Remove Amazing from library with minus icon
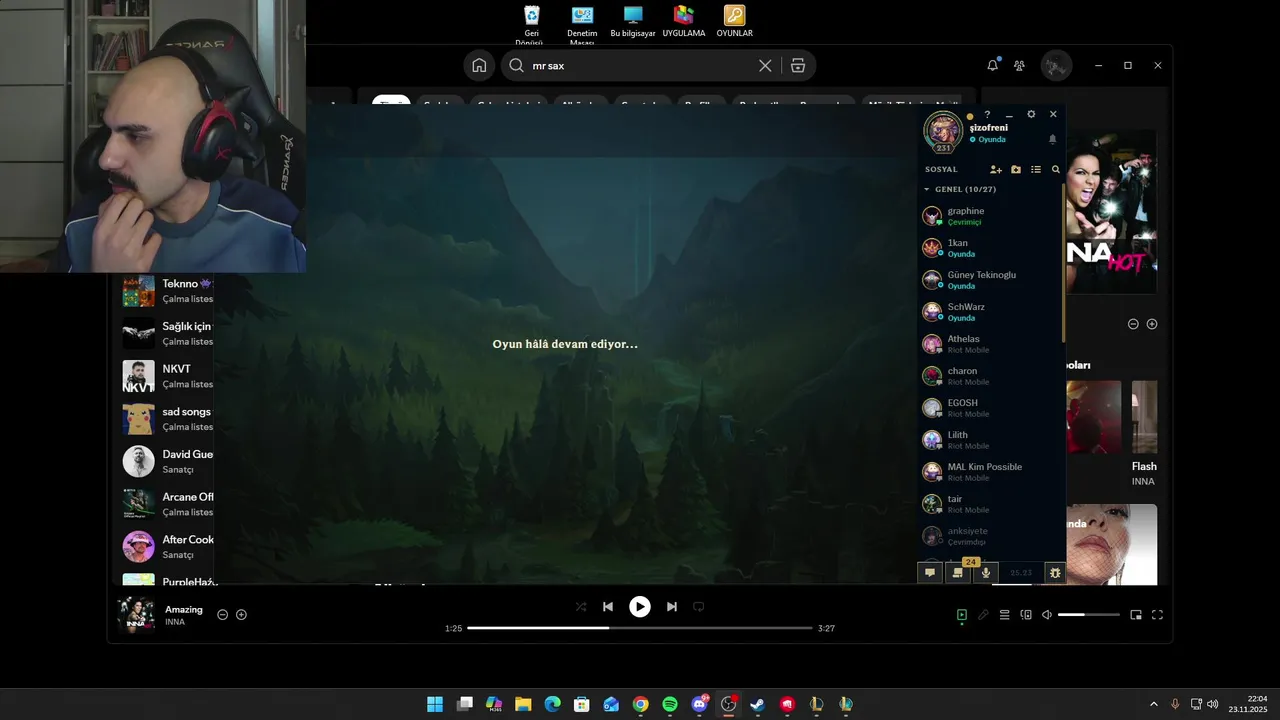This screenshot has height=720, width=1280. pyautogui.click(x=223, y=615)
